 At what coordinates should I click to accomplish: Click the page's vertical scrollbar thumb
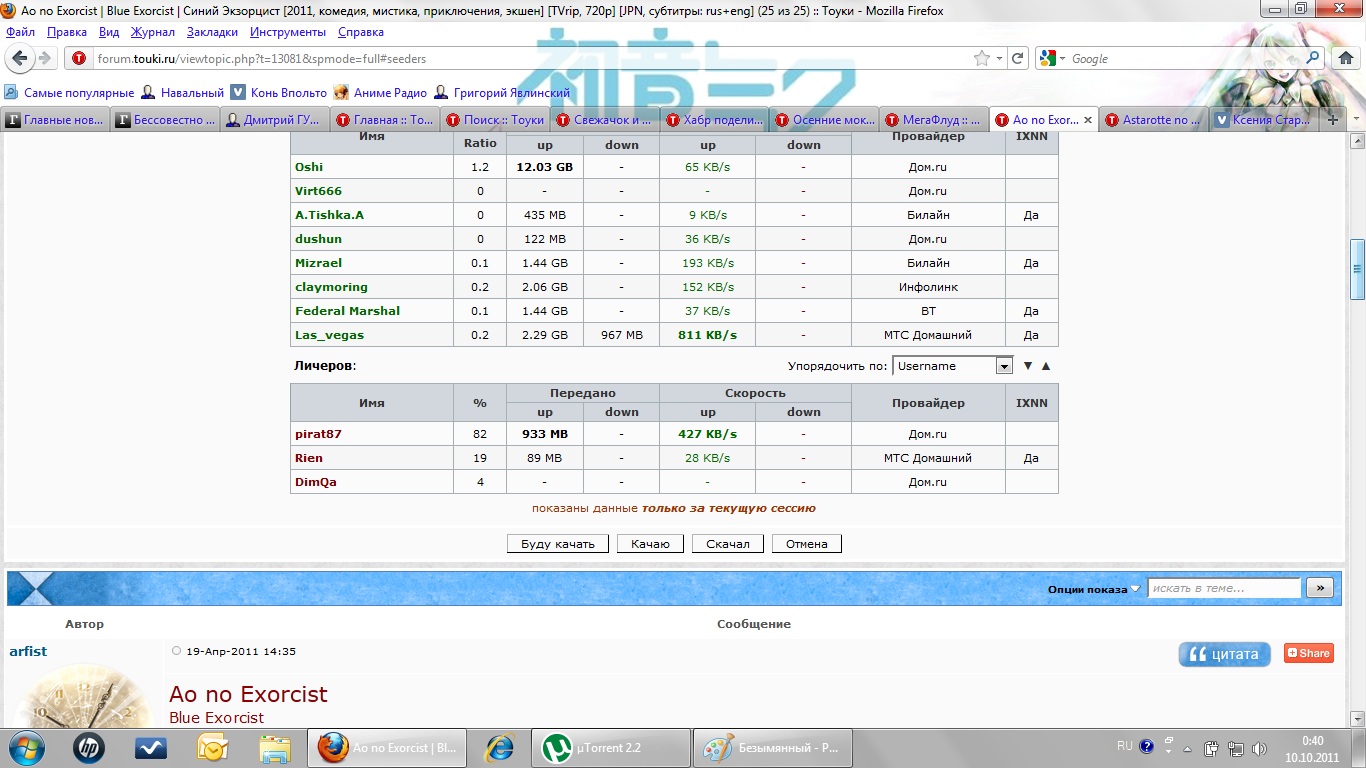(1357, 268)
